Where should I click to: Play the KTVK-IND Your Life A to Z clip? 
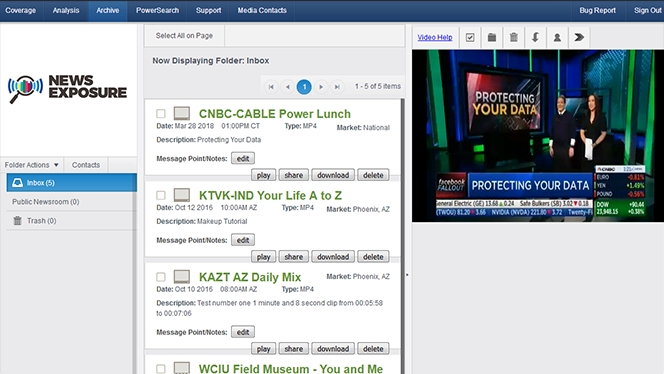click(x=263, y=257)
